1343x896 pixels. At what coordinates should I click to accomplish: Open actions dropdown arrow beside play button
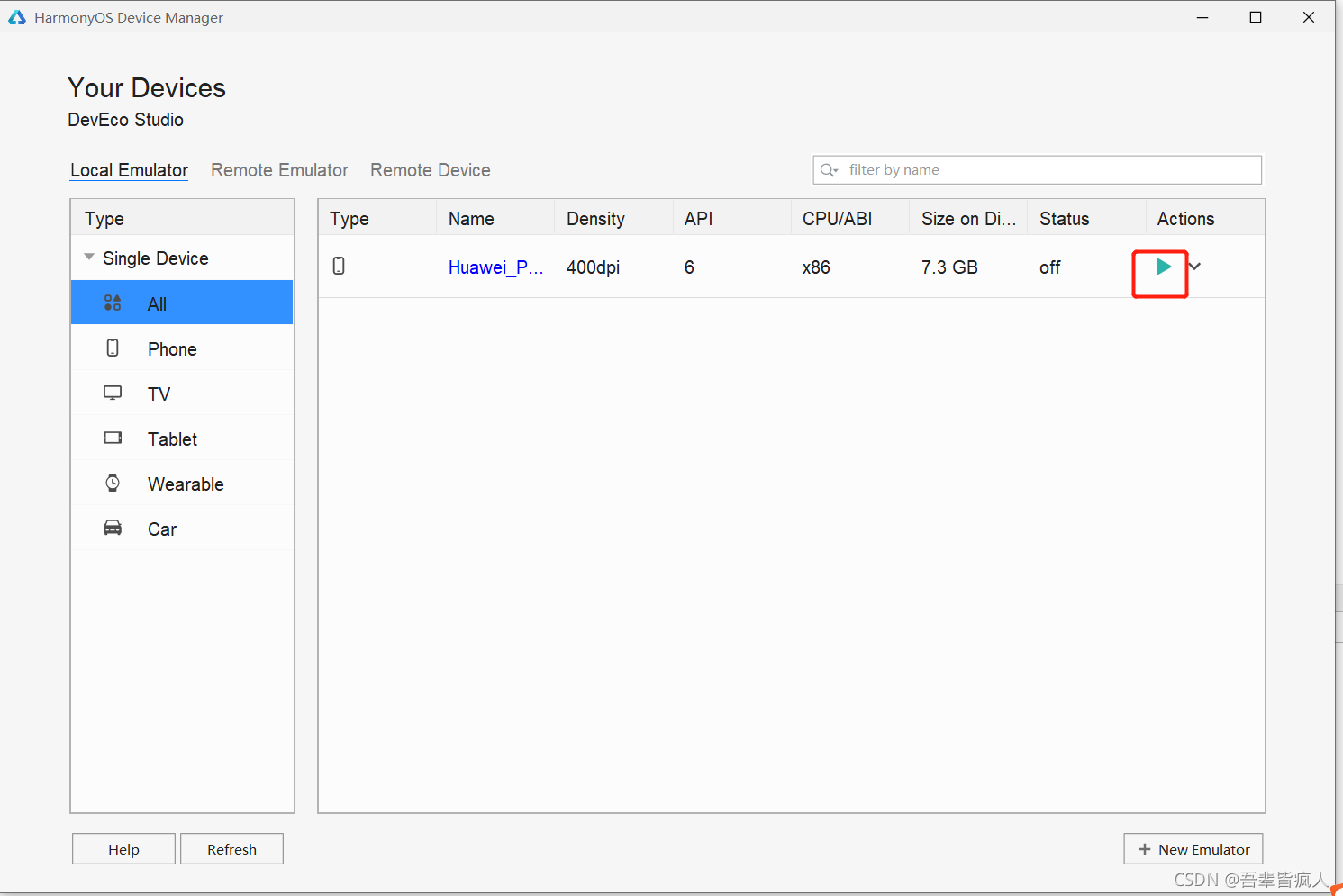(x=1194, y=267)
